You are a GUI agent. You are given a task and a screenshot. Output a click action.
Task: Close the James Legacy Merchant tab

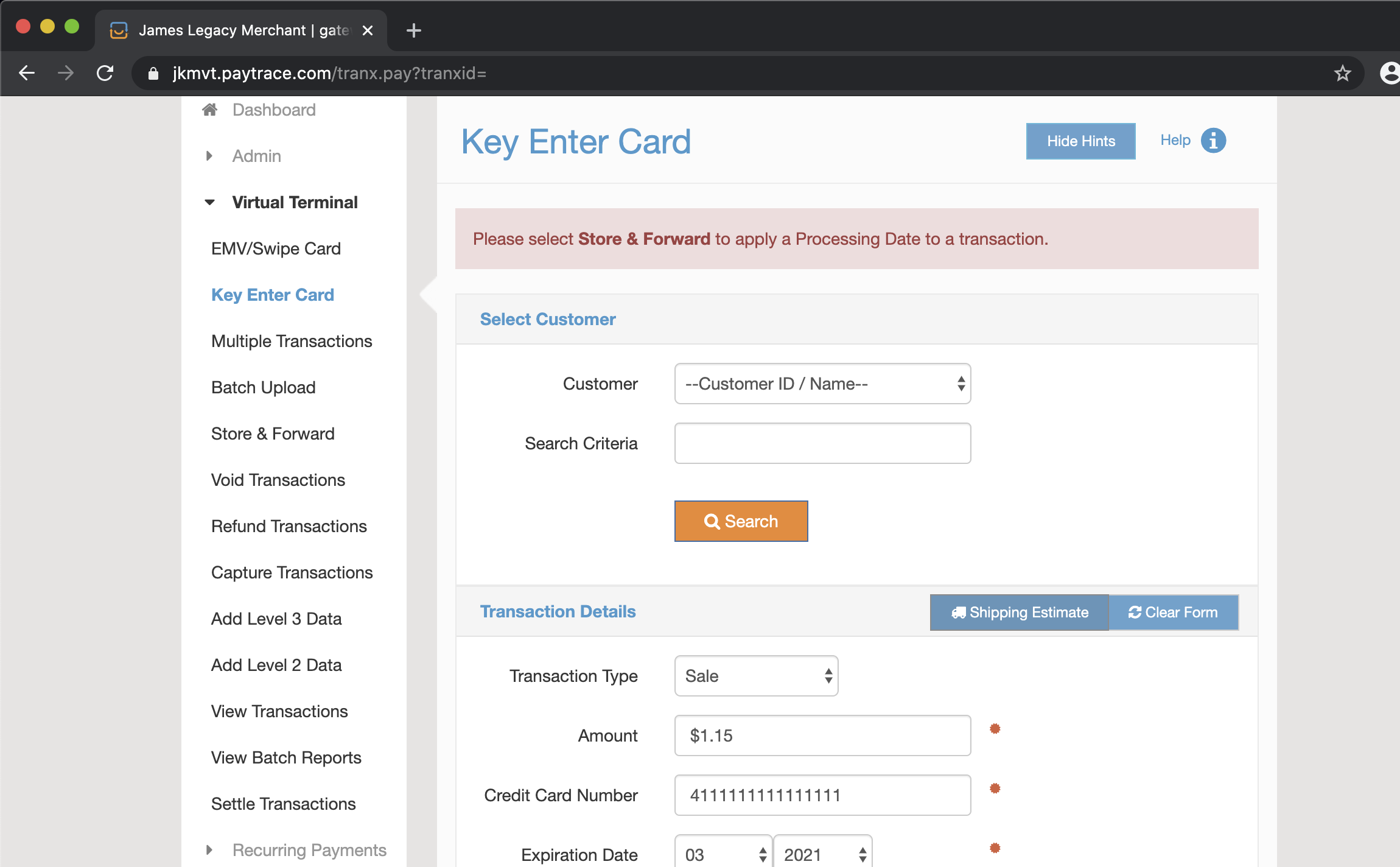[368, 30]
